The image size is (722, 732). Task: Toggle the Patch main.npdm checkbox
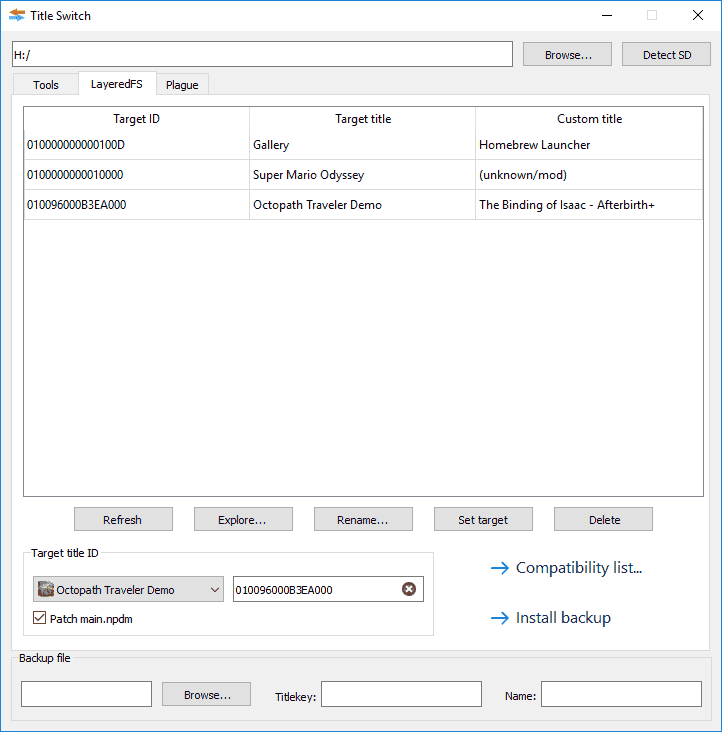[x=40, y=618]
